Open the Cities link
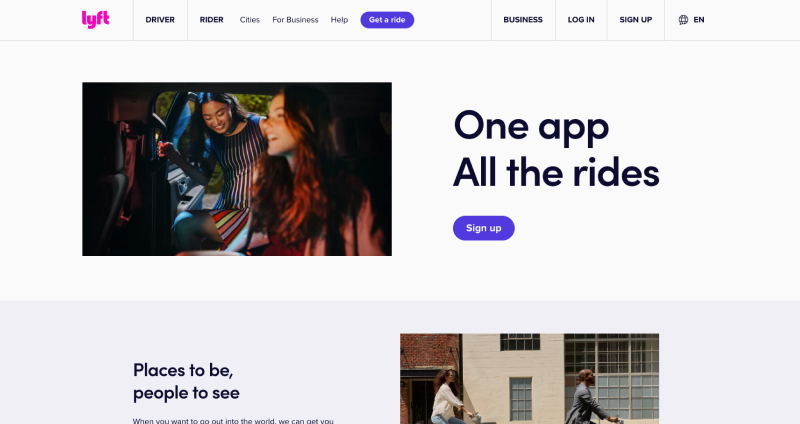 pos(249,20)
